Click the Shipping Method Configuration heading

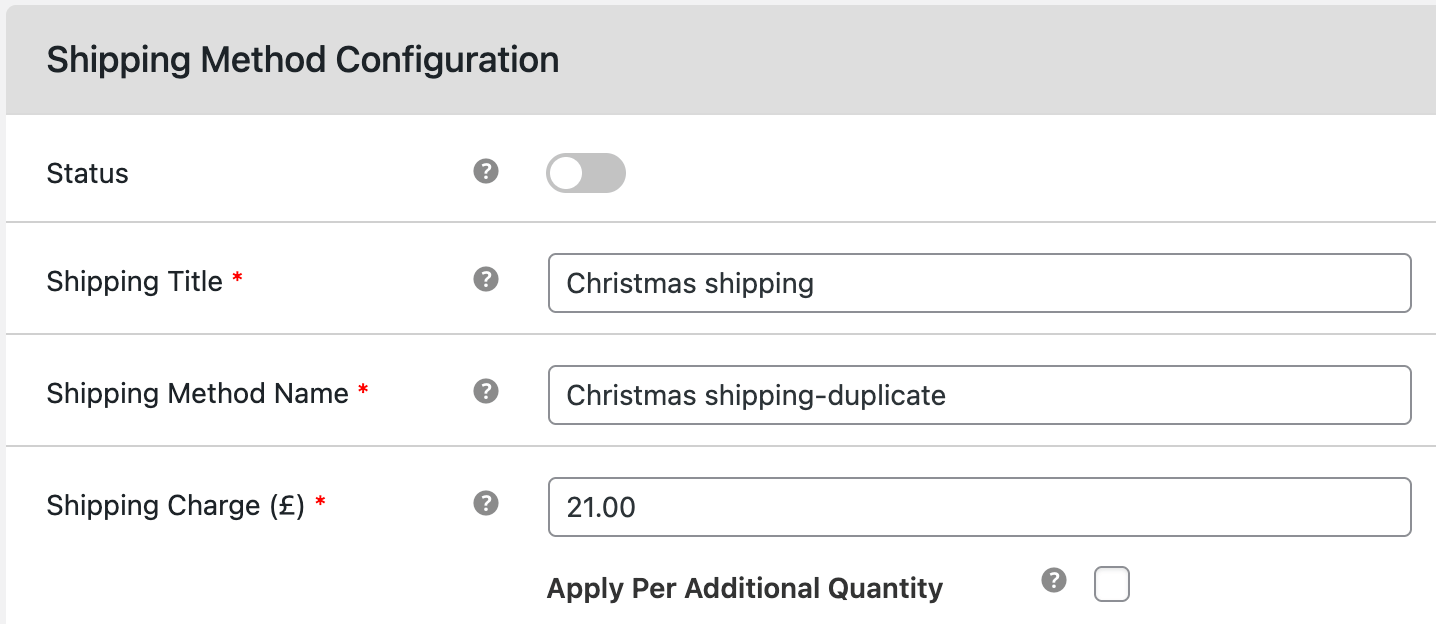(x=302, y=60)
